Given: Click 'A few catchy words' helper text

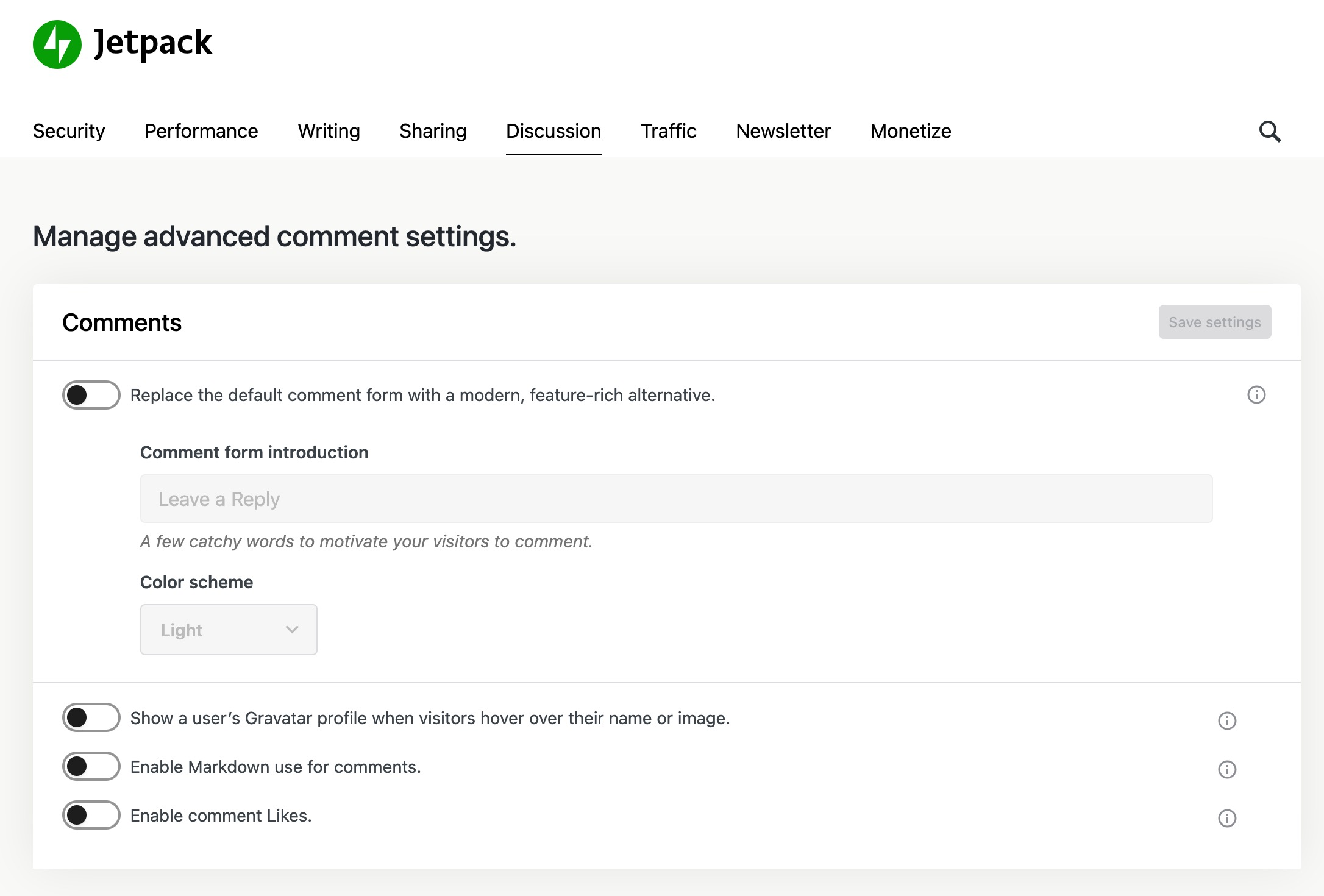Looking at the screenshot, I should (x=366, y=541).
